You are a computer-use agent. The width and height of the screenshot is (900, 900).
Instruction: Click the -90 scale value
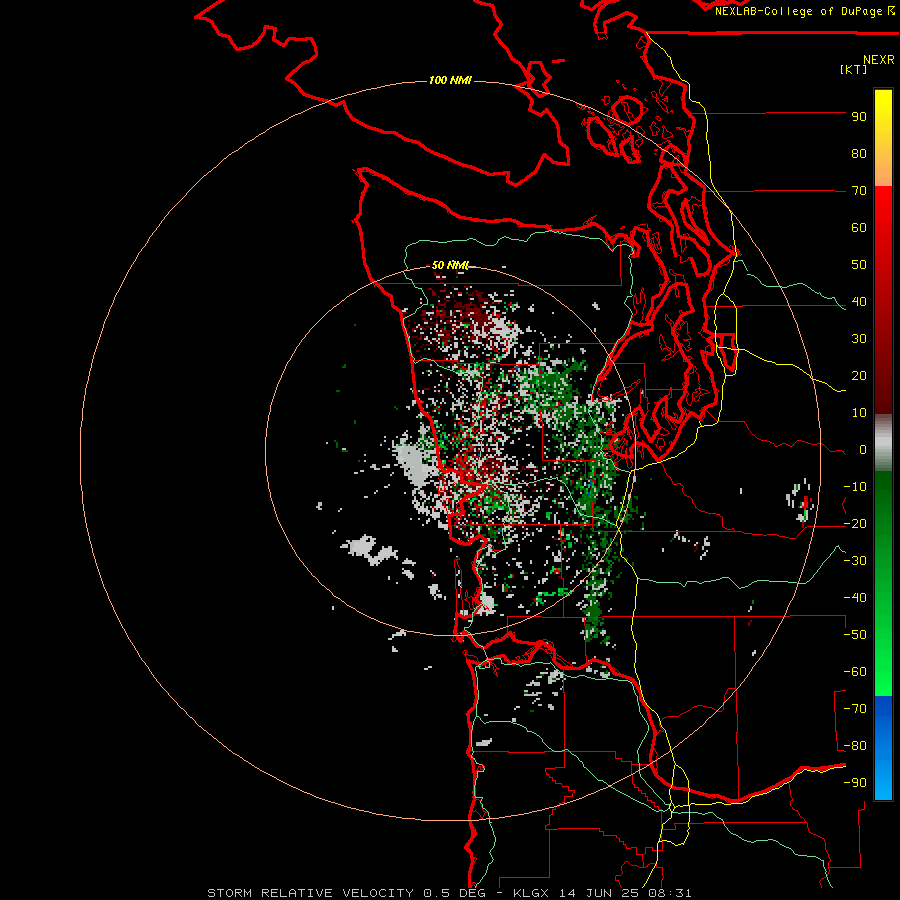(x=855, y=783)
